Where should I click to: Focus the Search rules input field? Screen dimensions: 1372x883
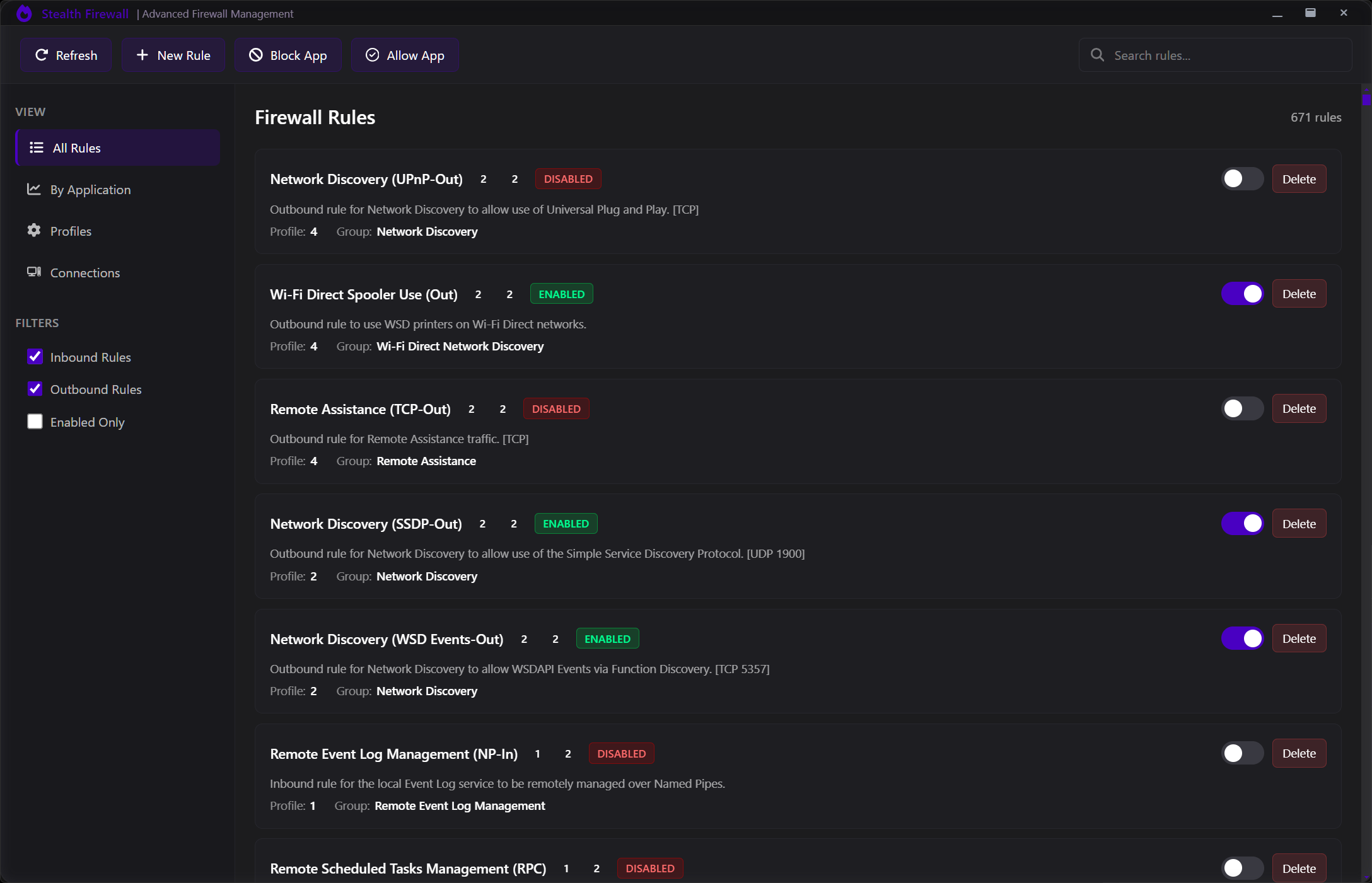(x=1223, y=55)
